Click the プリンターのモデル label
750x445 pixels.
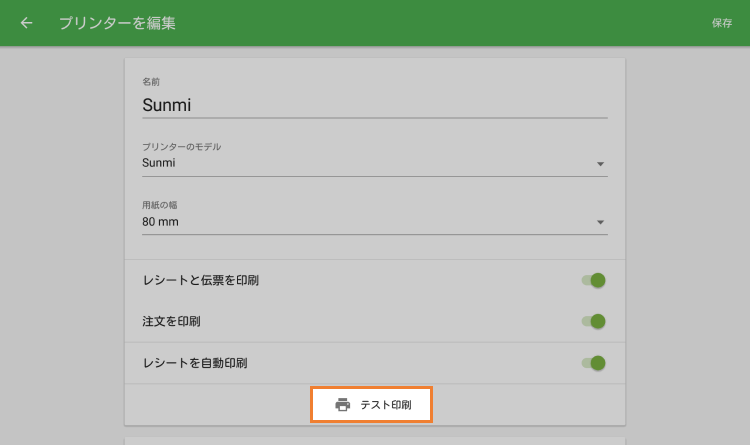pyautogui.click(x=182, y=147)
